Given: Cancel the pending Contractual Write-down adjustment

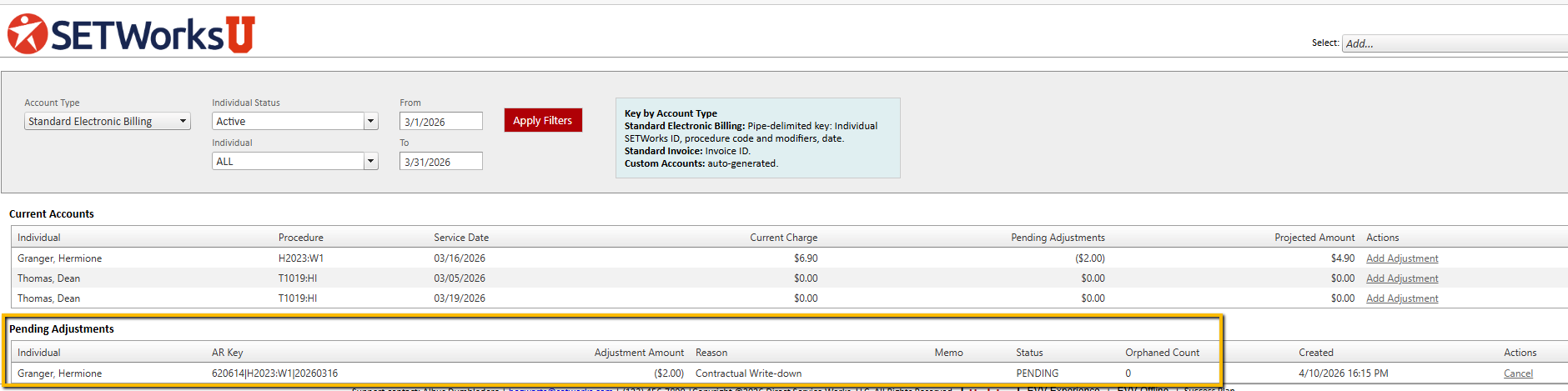Looking at the screenshot, I should coord(1517,373).
